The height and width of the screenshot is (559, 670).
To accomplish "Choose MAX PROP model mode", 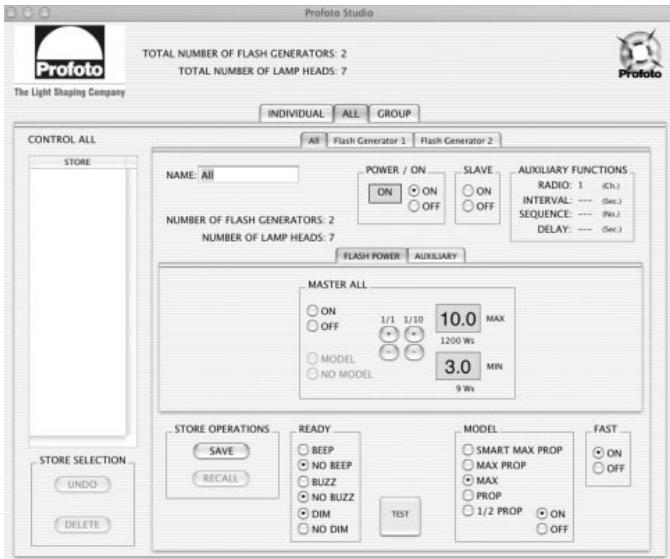I will coord(468,465).
